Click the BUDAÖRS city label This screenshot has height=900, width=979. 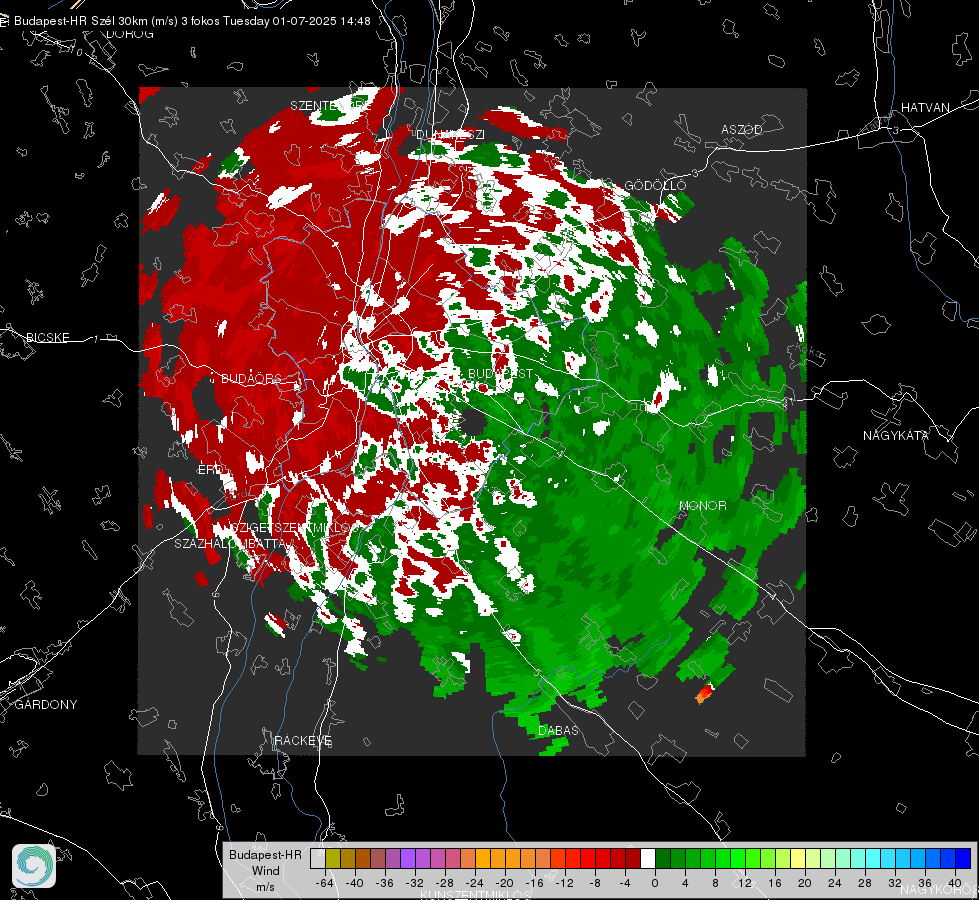pos(251,378)
